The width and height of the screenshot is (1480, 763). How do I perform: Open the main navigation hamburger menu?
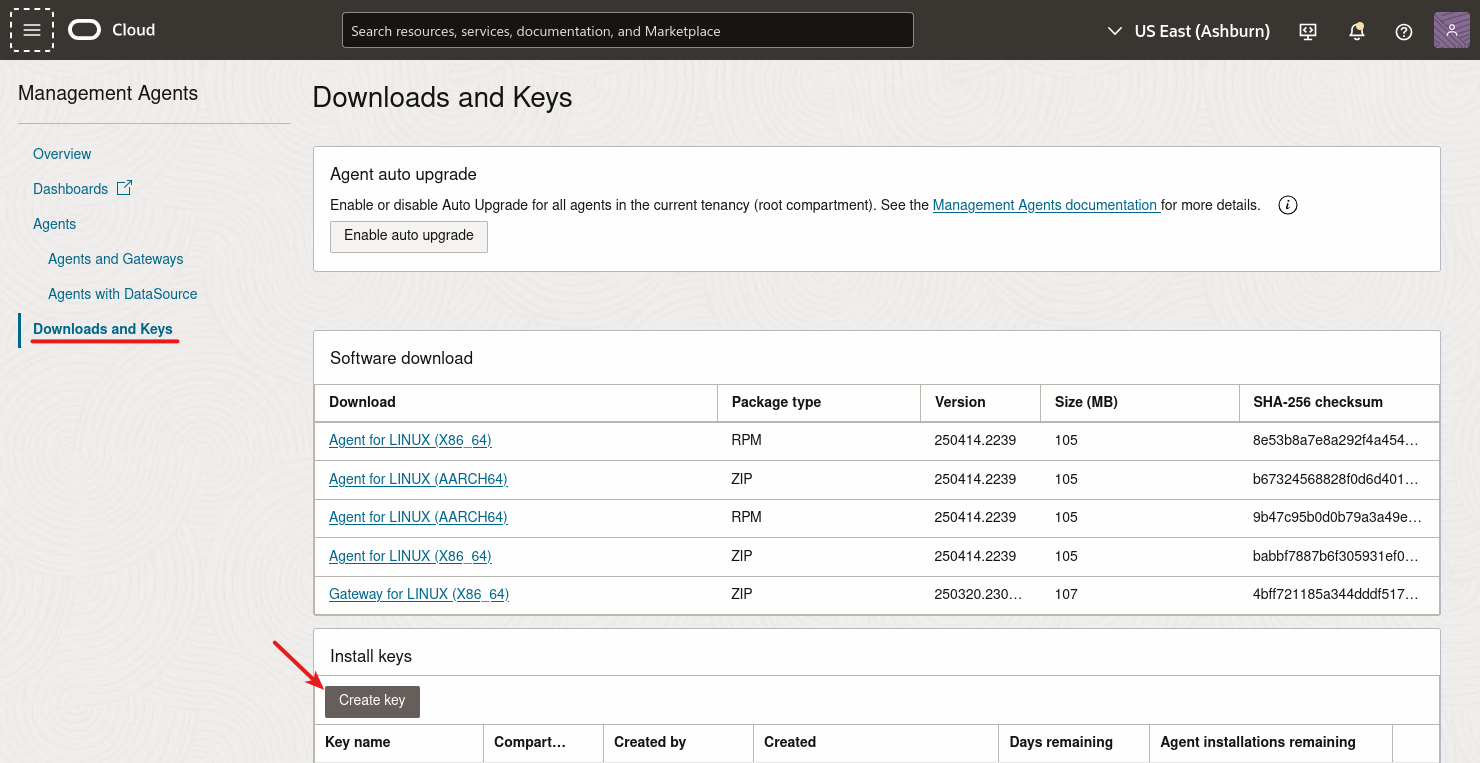click(31, 29)
